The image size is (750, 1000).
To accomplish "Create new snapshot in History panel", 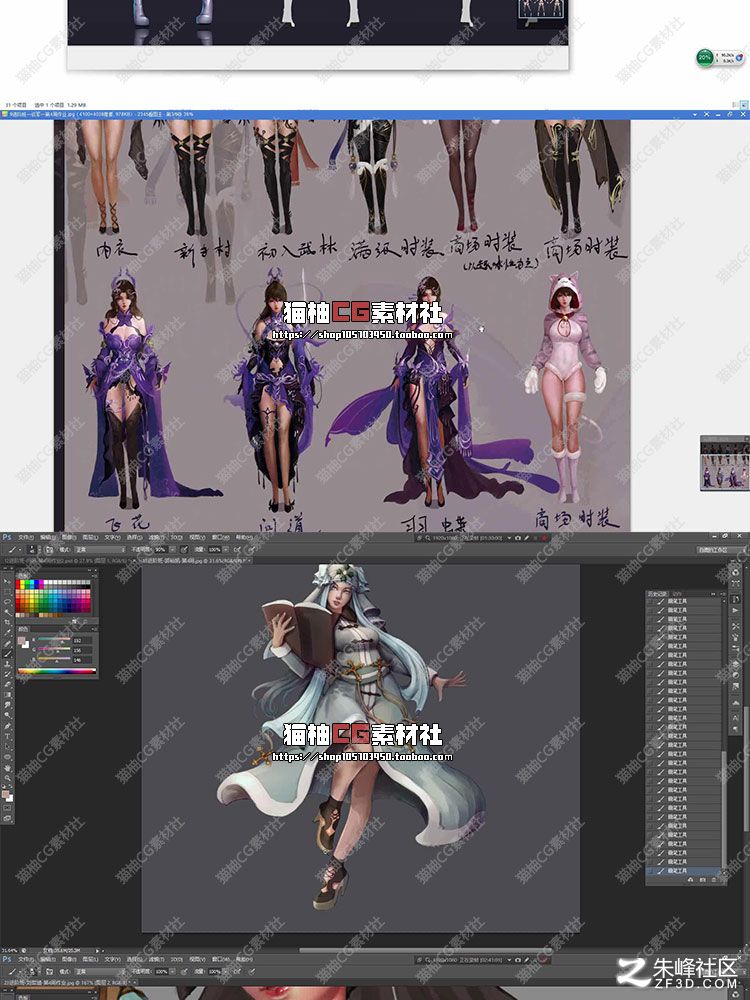I will coord(703,880).
